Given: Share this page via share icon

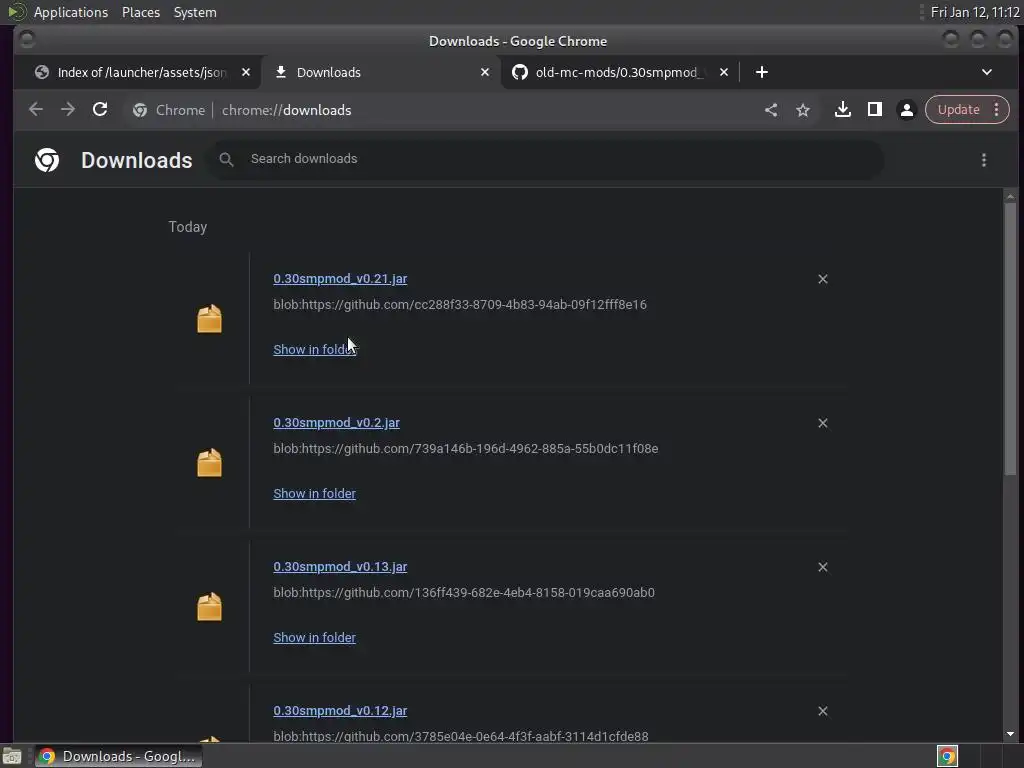Looking at the screenshot, I should 771,110.
